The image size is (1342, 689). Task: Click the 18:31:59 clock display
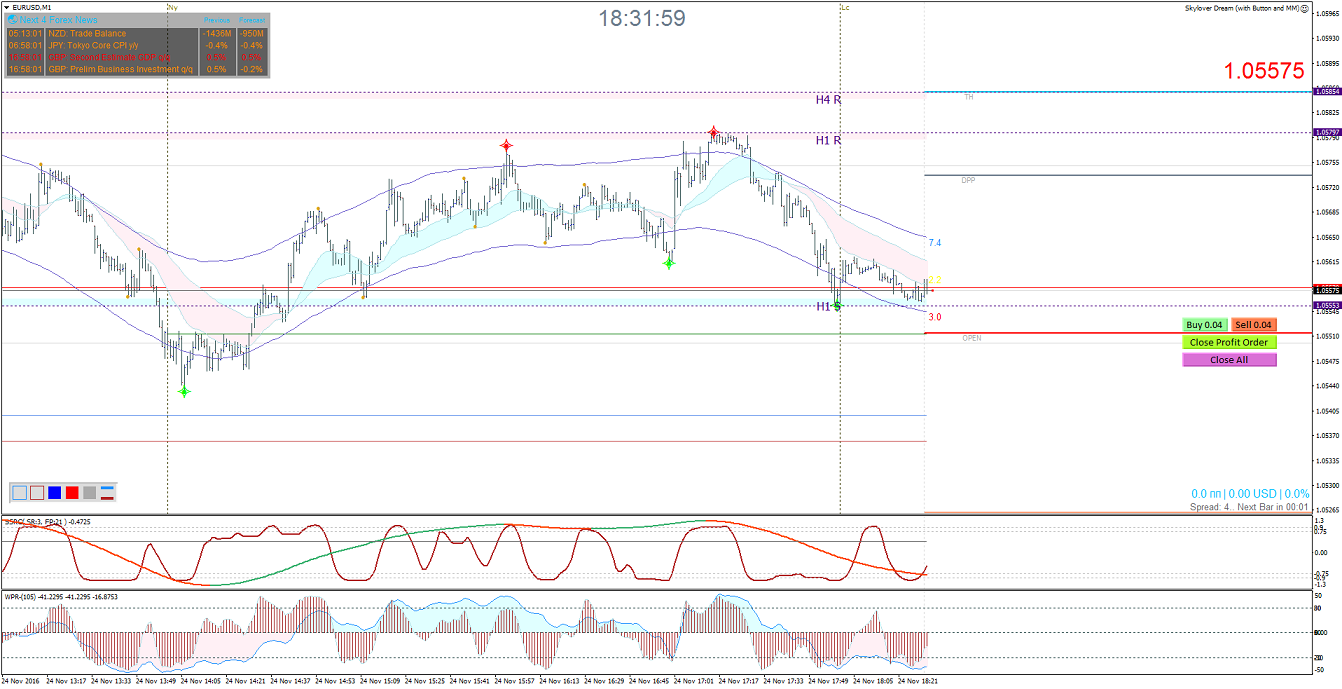642,18
